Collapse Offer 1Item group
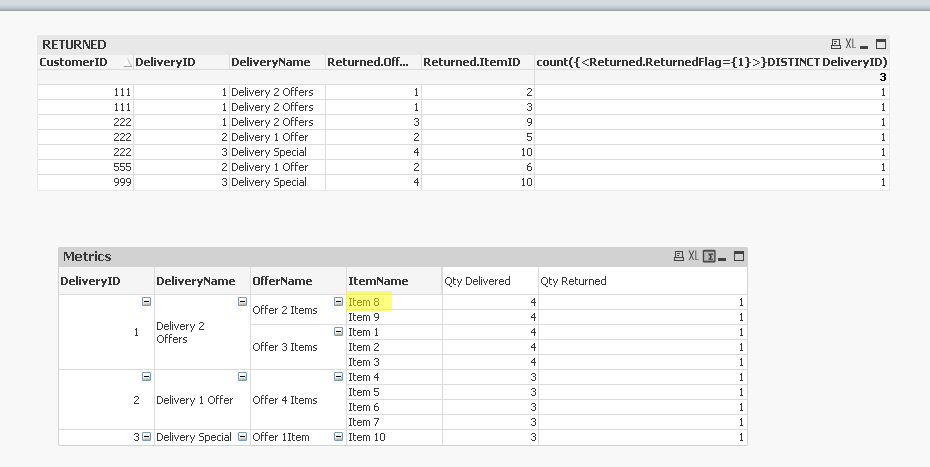Screen dimensions: 930x467 [x=338, y=437]
